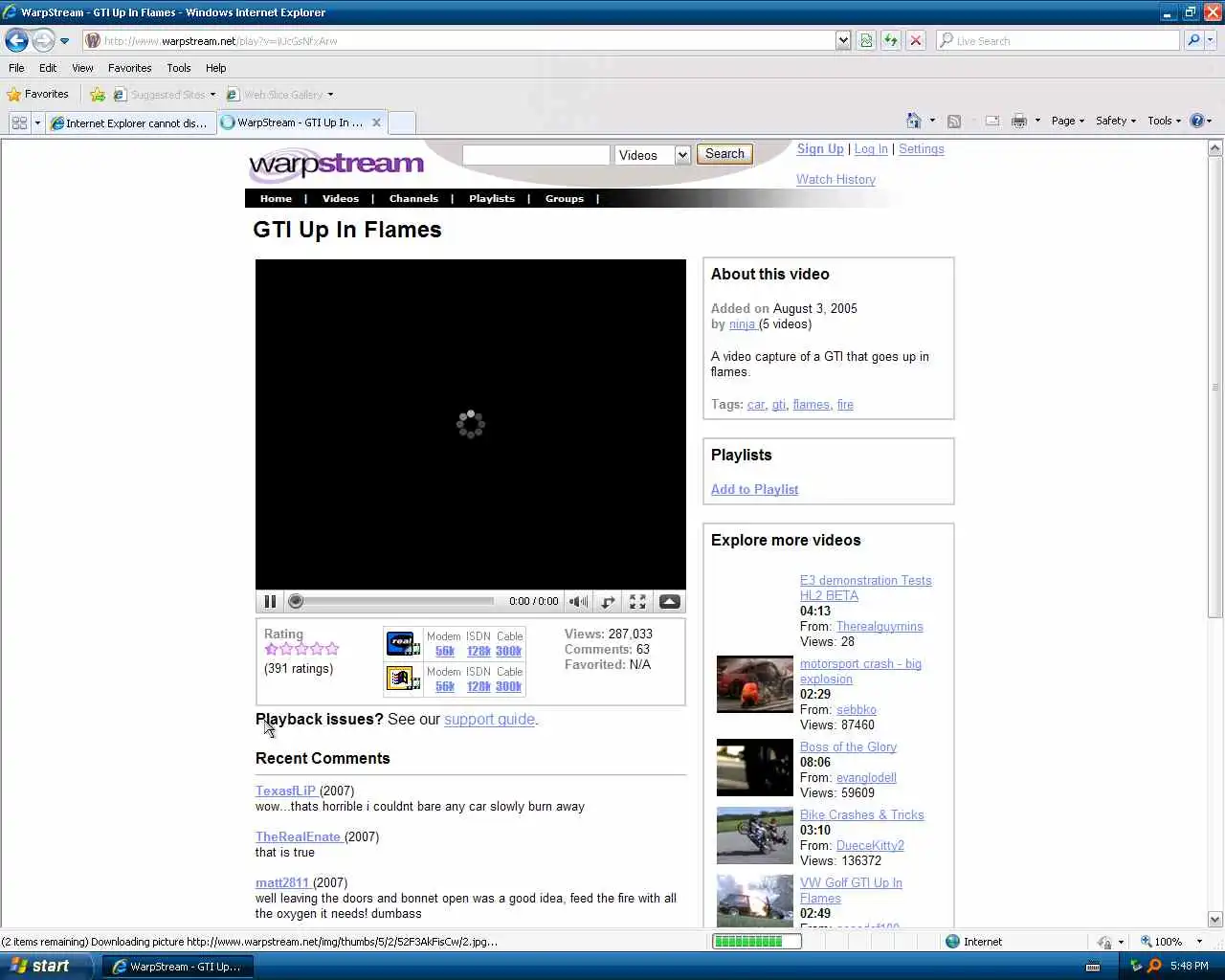1225x980 pixels.
Task: Expand the address bar history dropdown
Action: [843, 40]
